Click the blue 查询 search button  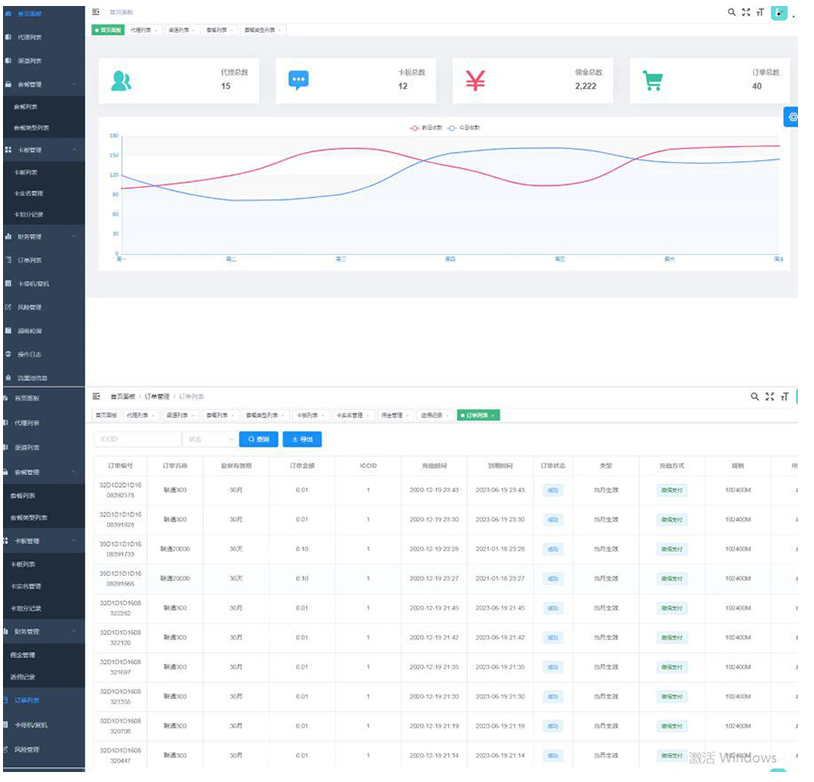(259, 439)
